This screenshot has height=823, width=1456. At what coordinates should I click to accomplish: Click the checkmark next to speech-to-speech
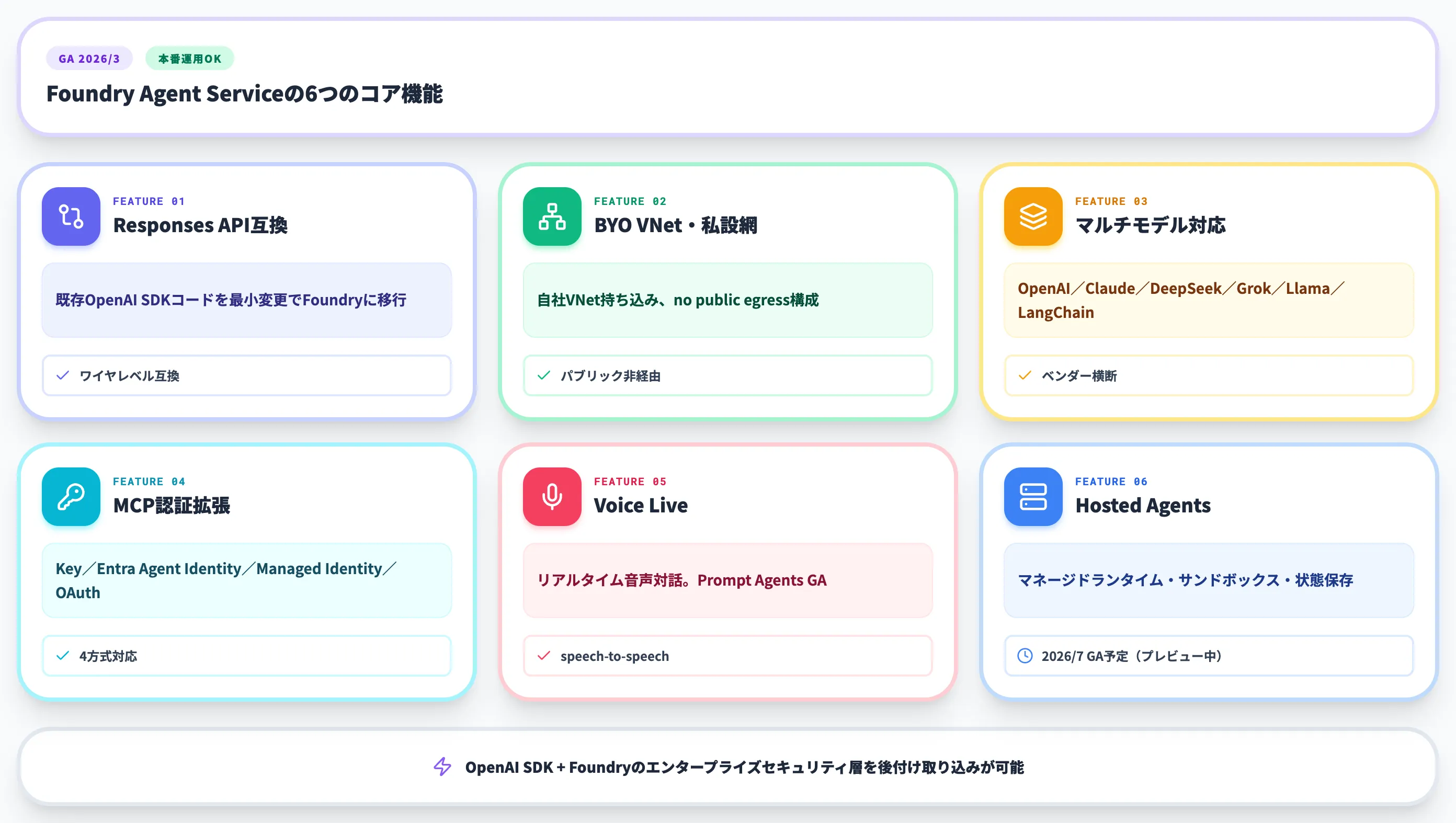[x=544, y=656]
